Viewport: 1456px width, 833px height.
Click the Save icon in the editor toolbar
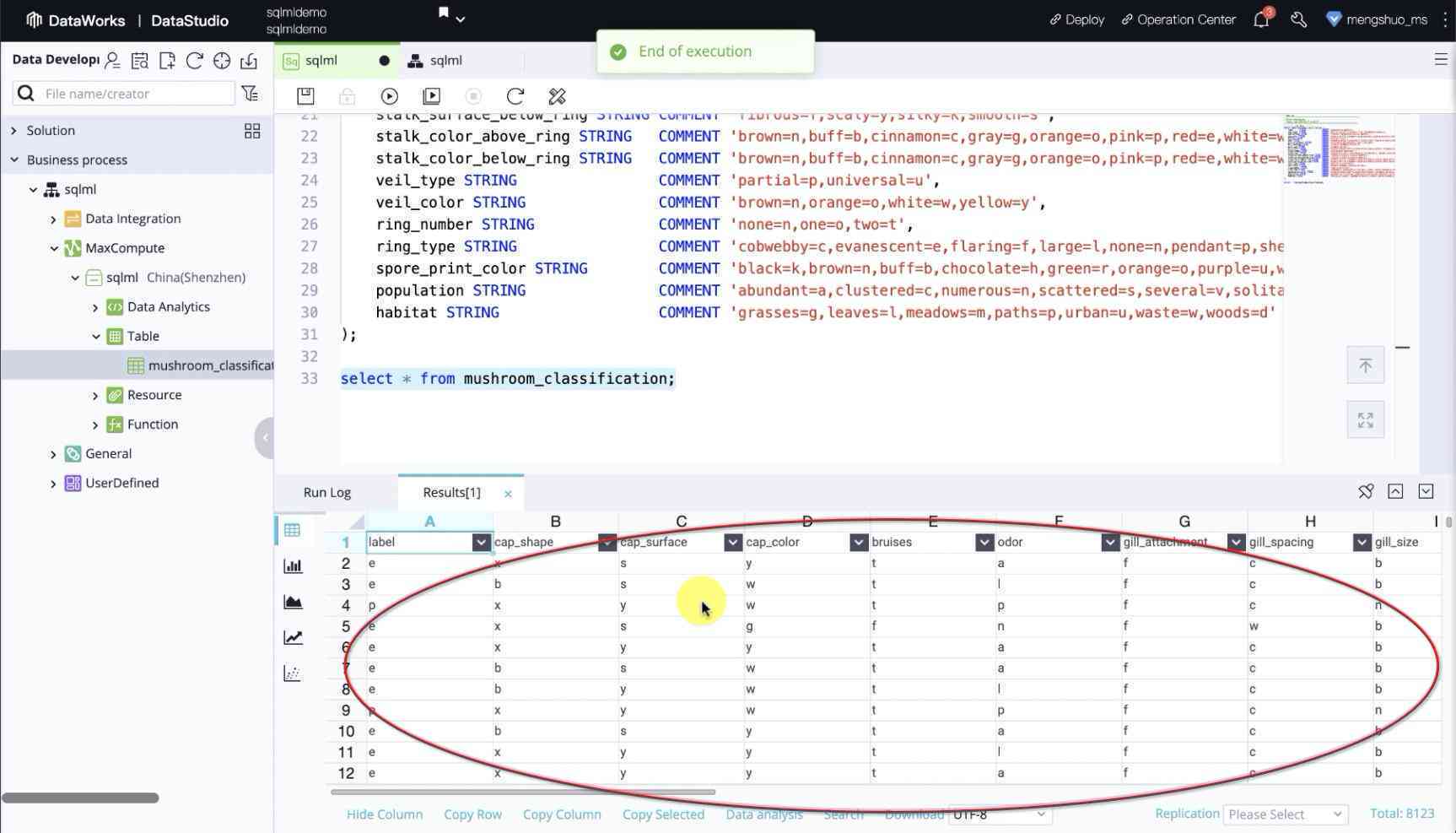(x=305, y=96)
